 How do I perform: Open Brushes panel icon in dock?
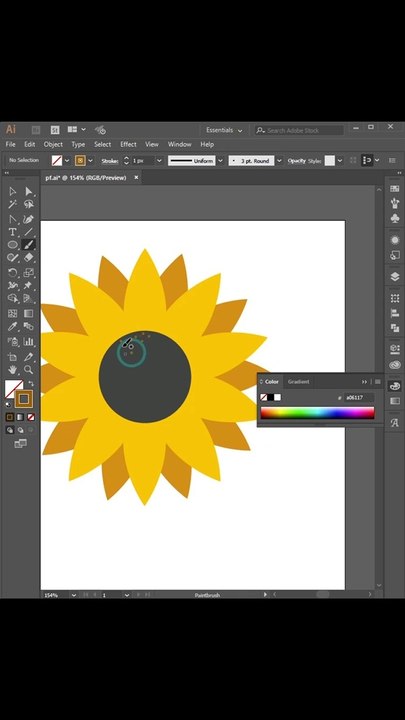pyautogui.click(x=394, y=202)
